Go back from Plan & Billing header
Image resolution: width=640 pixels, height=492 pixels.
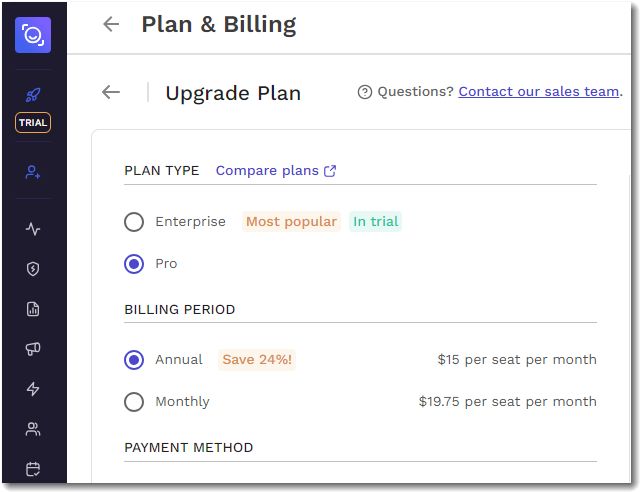(111, 24)
